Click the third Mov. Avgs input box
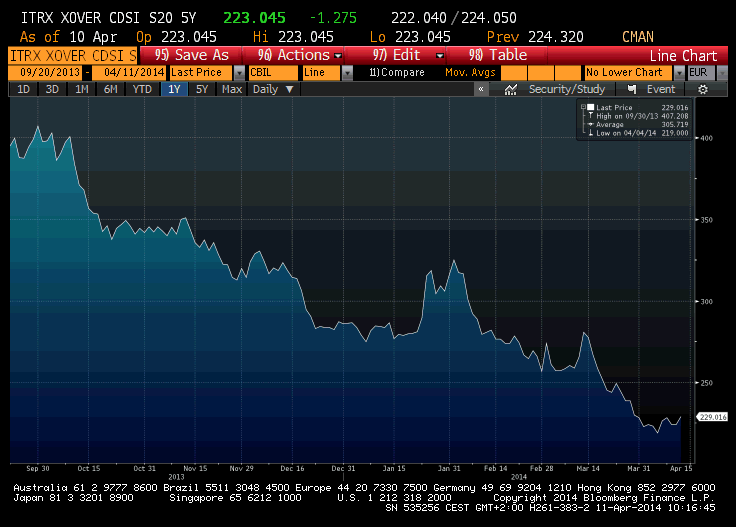The image size is (736, 527). (568, 73)
